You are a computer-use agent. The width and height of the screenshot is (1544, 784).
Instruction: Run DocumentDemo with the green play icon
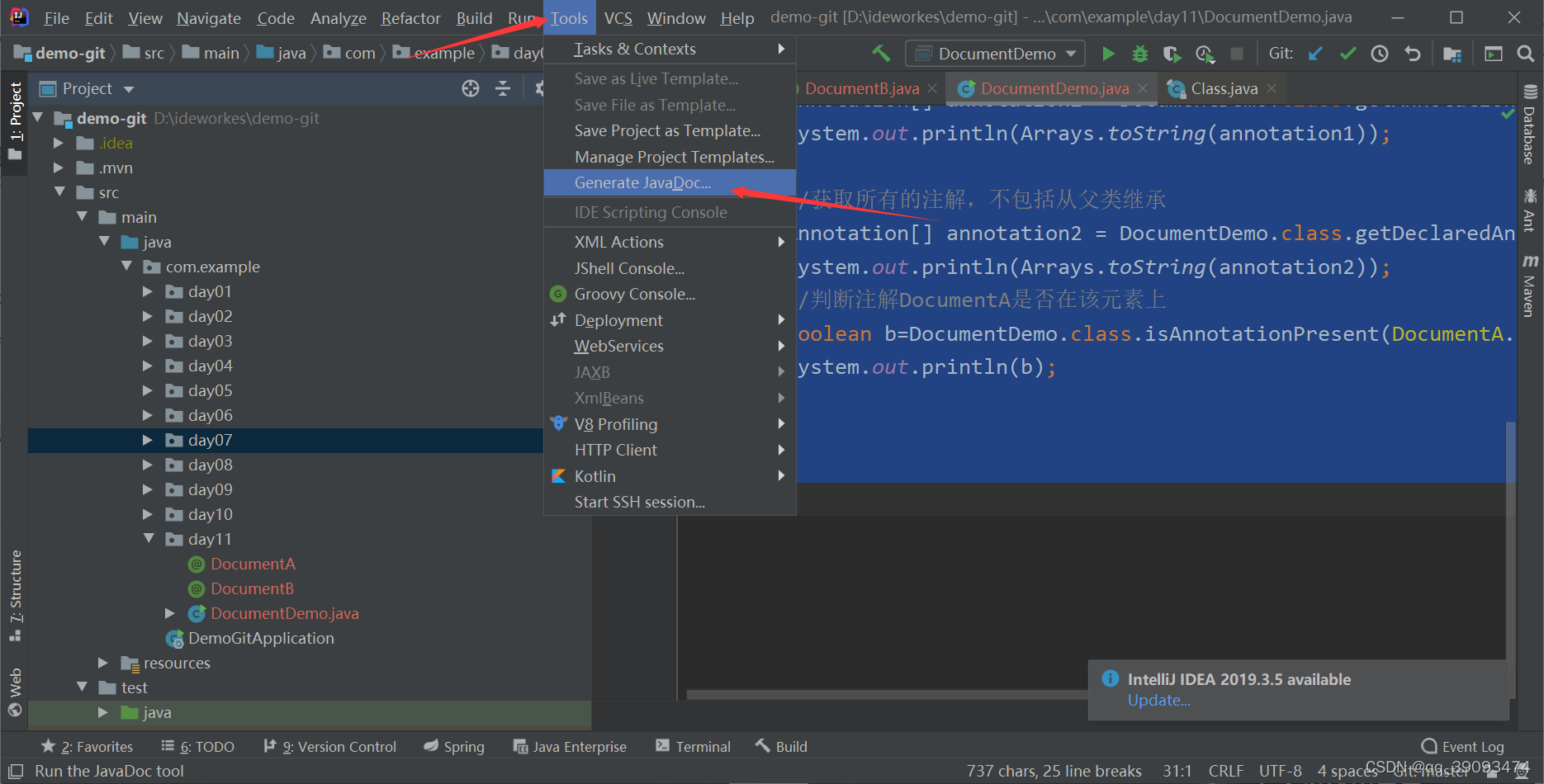pyautogui.click(x=1108, y=54)
